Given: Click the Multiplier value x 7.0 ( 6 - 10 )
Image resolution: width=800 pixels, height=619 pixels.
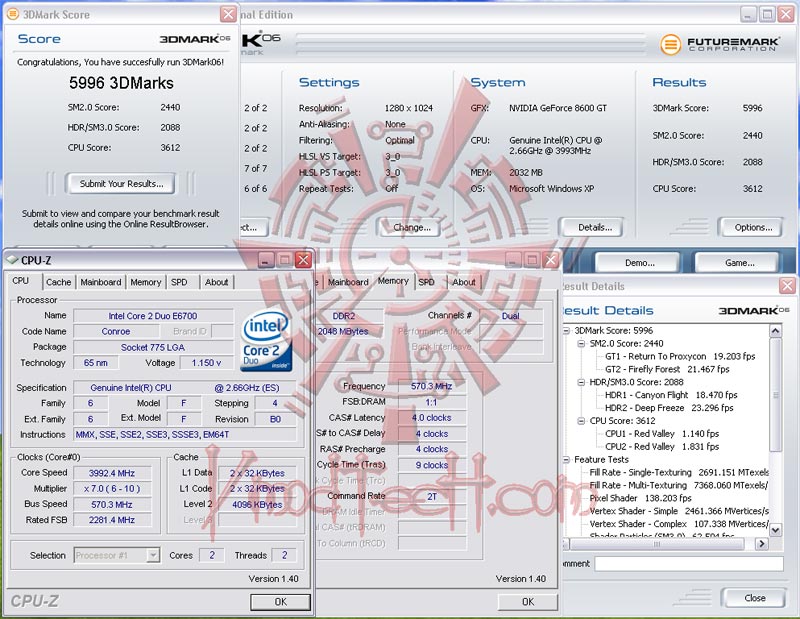Looking at the screenshot, I should tap(112, 488).
